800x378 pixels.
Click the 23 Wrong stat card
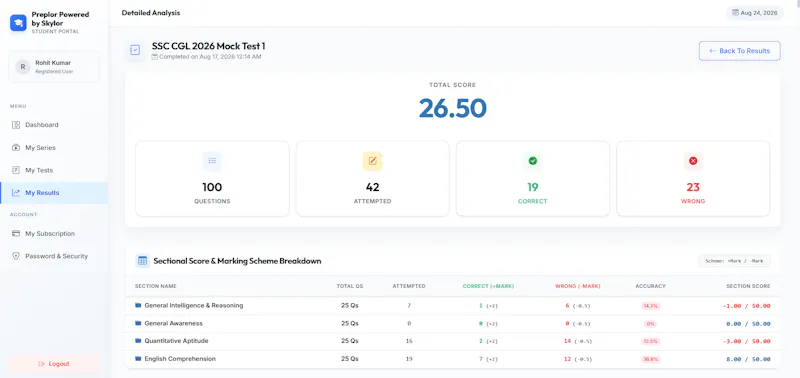click(x=693, y=179)
